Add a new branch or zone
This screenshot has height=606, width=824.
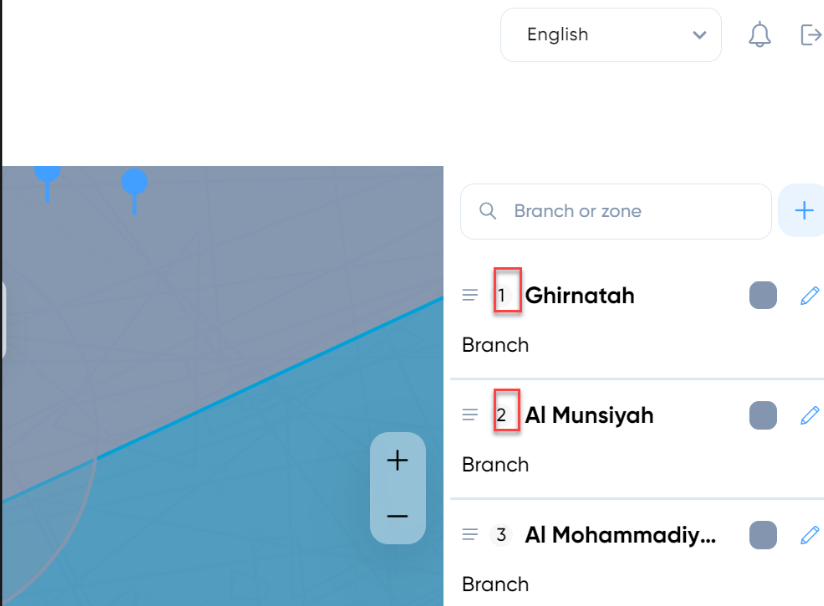coord(804,210)
